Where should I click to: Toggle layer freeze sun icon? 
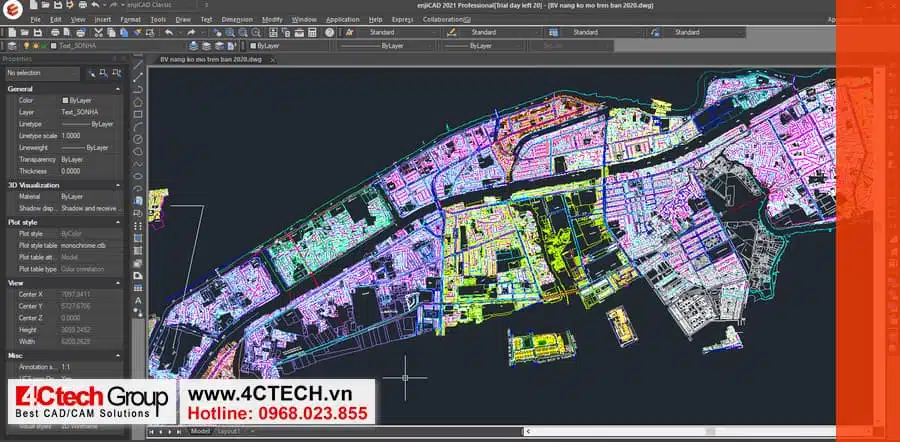click(35, 46)
